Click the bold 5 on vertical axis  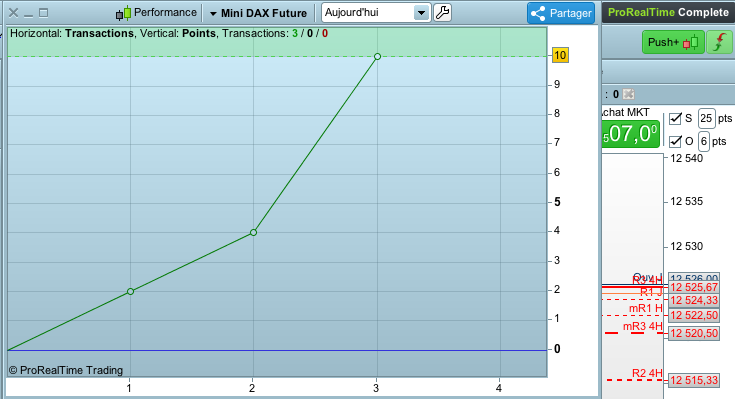(557, 202)
